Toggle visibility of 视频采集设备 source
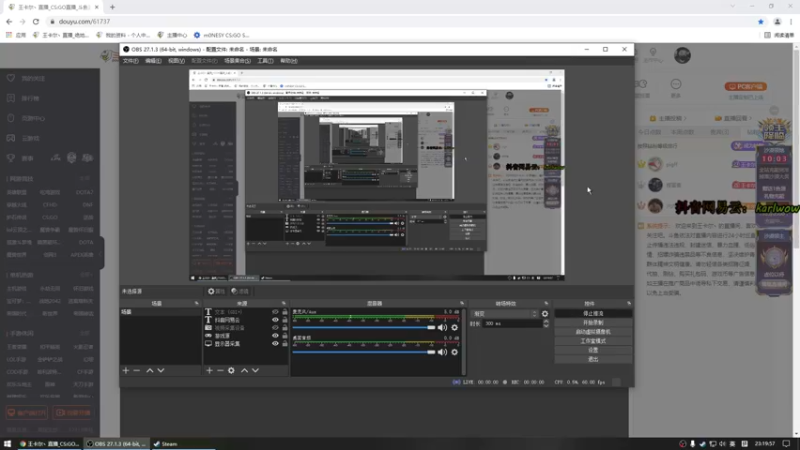Viewport: 800px width, 450px height. click(276, 328)
